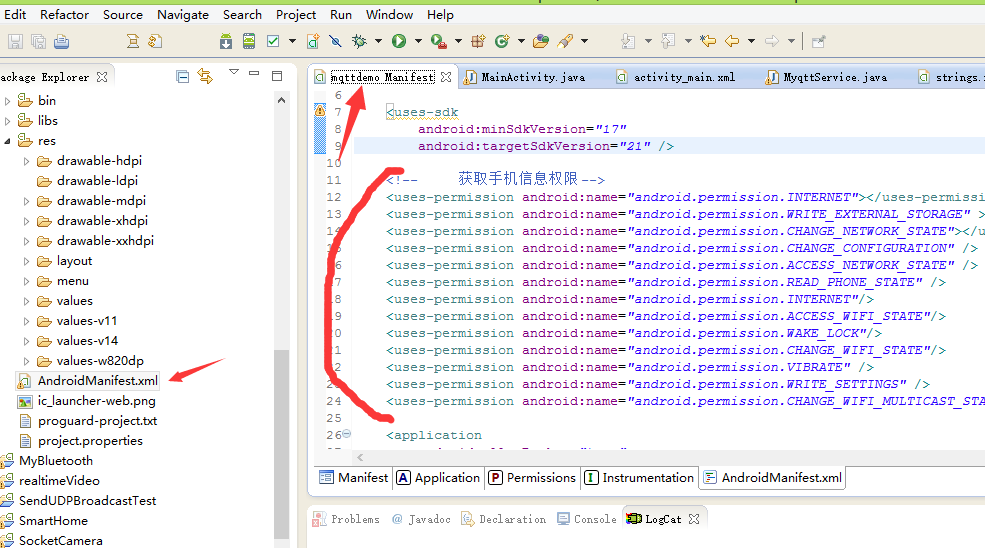Click the Open Type icon

point(541,41)
